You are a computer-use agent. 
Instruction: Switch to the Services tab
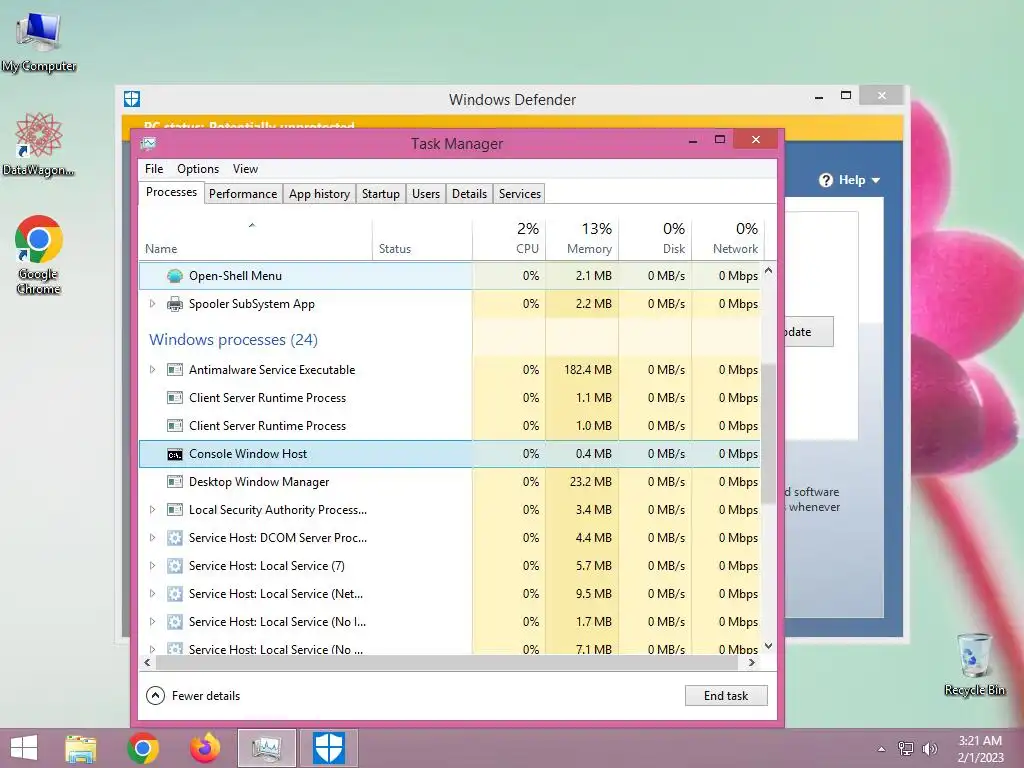(x=520, y=194)
